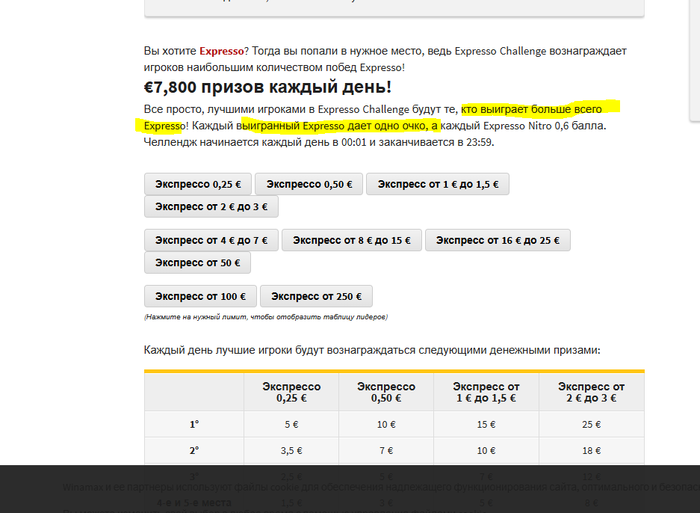The width and height of the screenshot is (700, 513).
Task: Open the Экспресс от 100 € leaderboard
Action: tap(200, 296)
